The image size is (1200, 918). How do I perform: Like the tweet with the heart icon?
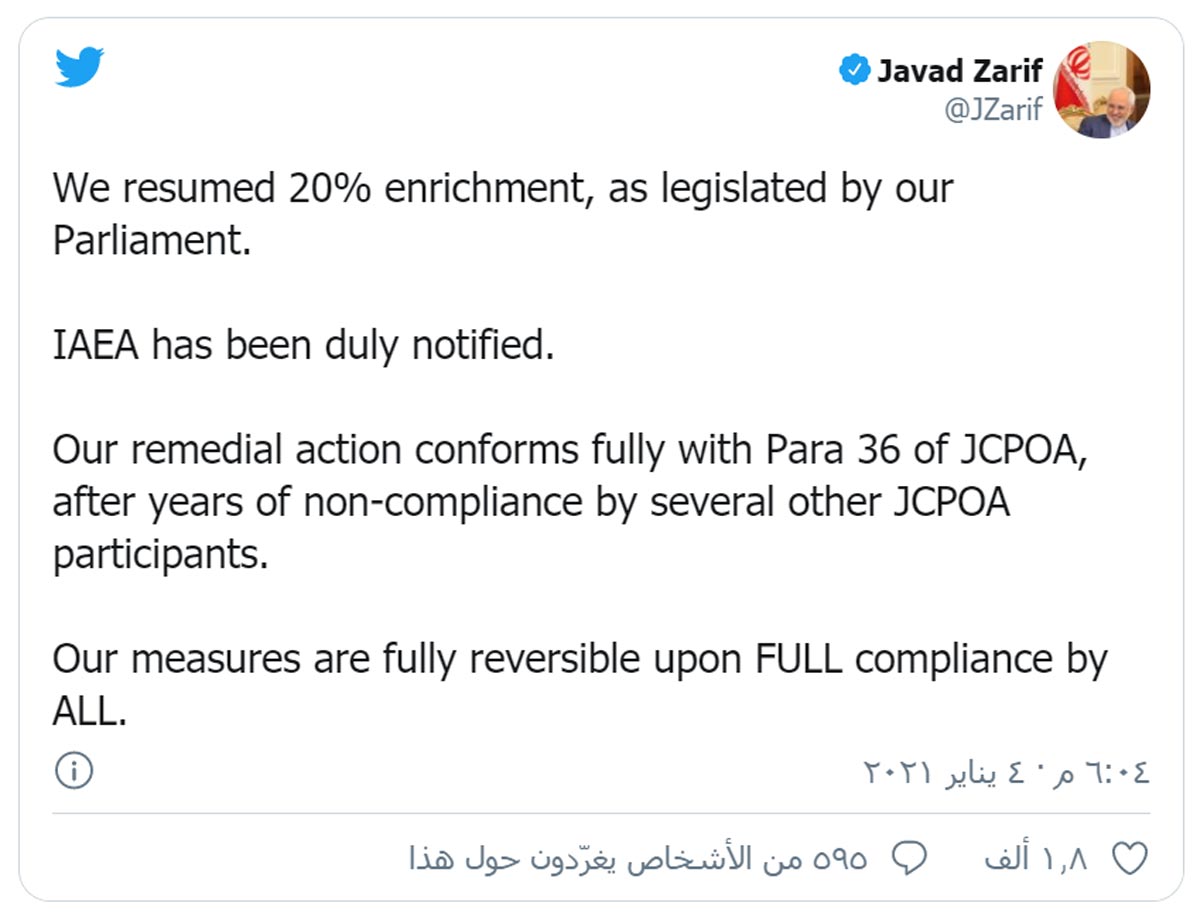click(x=1130, y=860)
